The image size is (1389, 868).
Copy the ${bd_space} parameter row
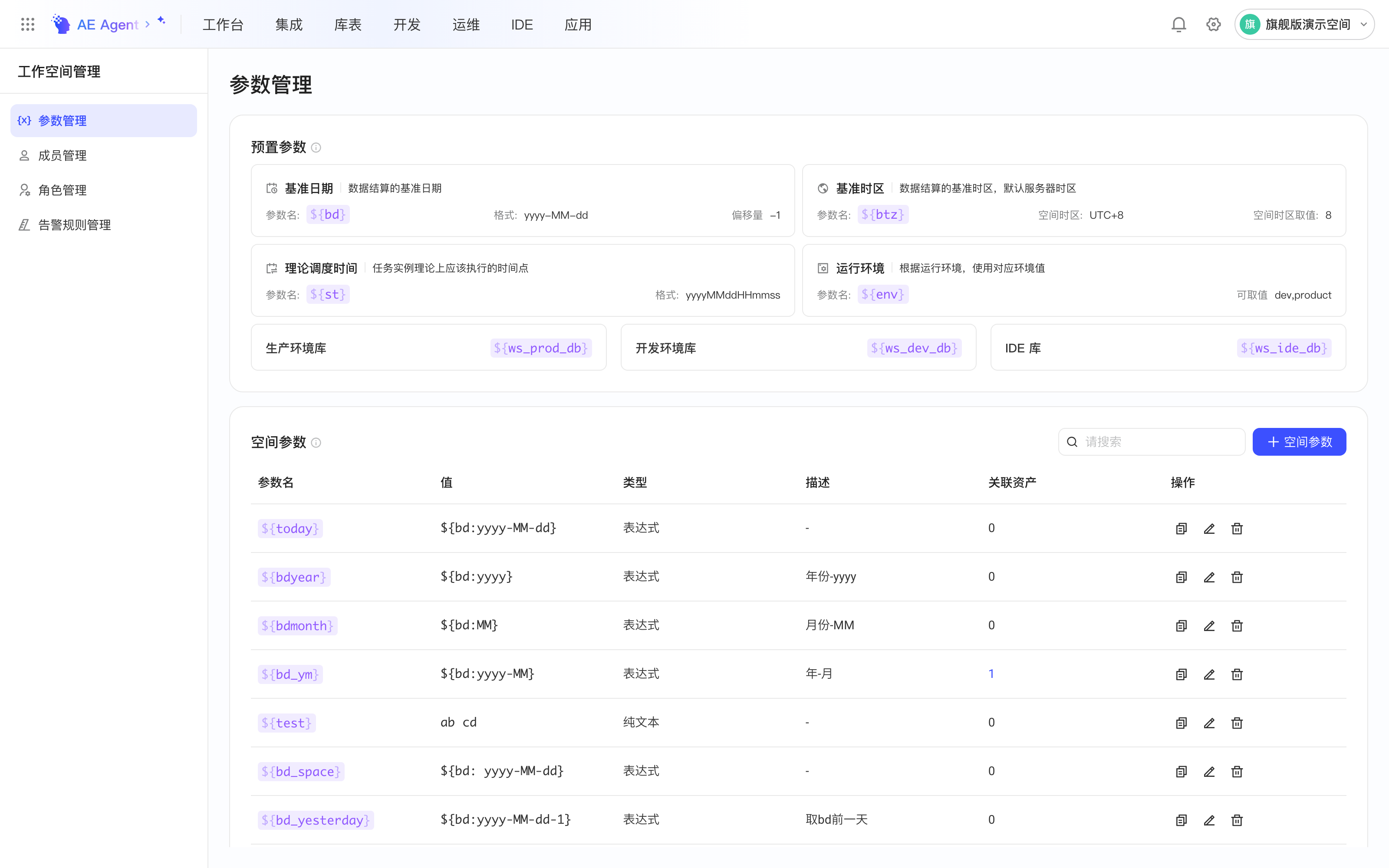(1181, 772)
